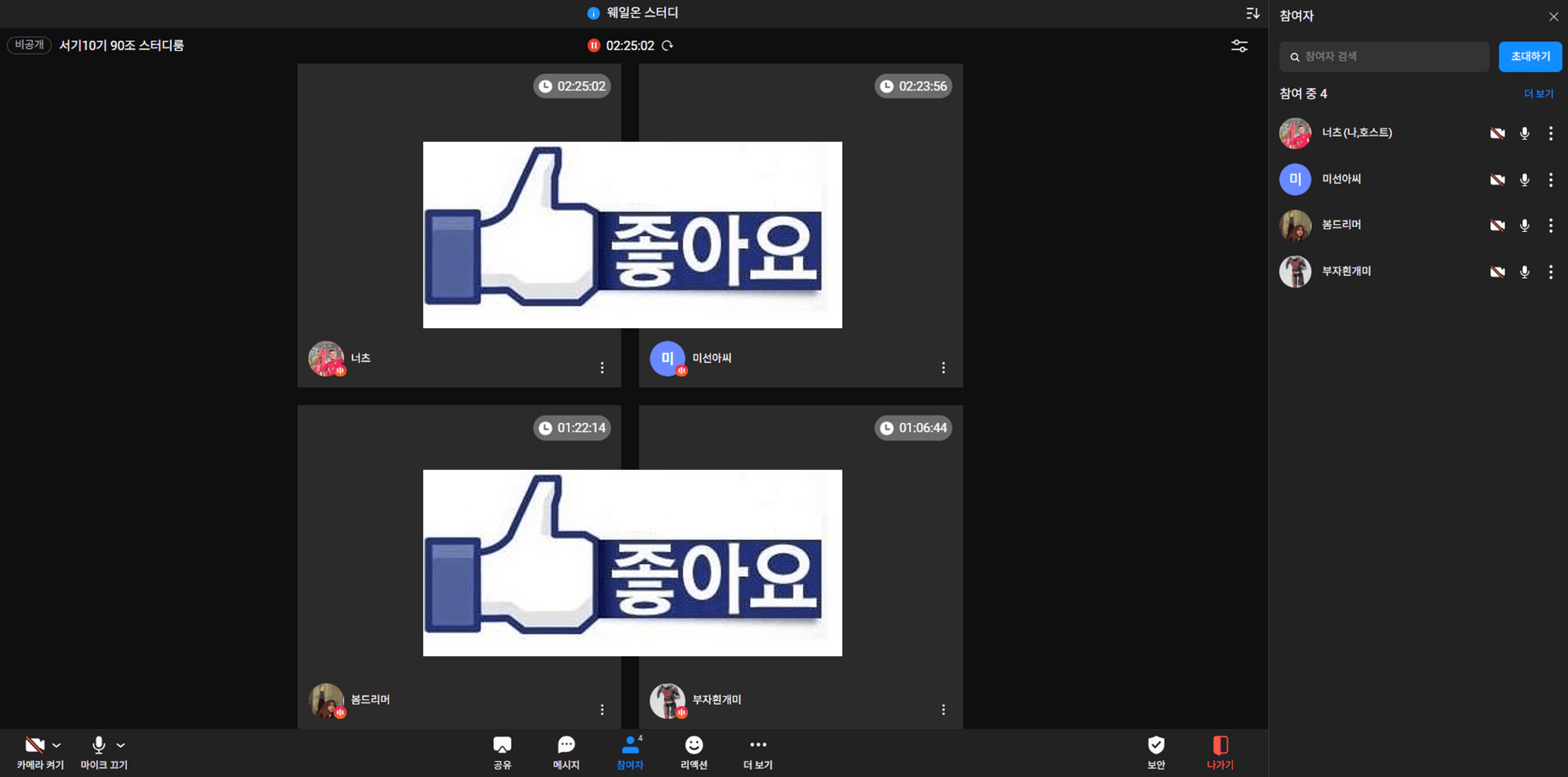
Task: Click the 참여 중 4 heading
Action: tap(1303, 94)
